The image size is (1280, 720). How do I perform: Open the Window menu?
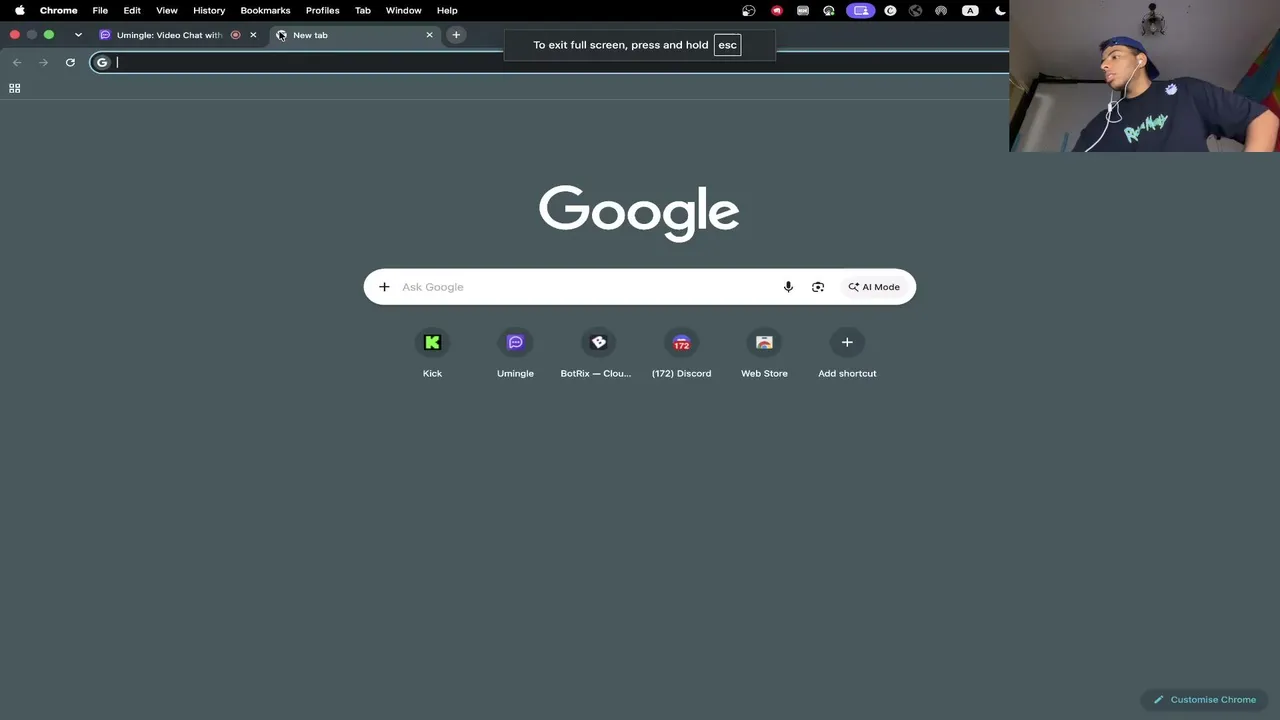404,10
